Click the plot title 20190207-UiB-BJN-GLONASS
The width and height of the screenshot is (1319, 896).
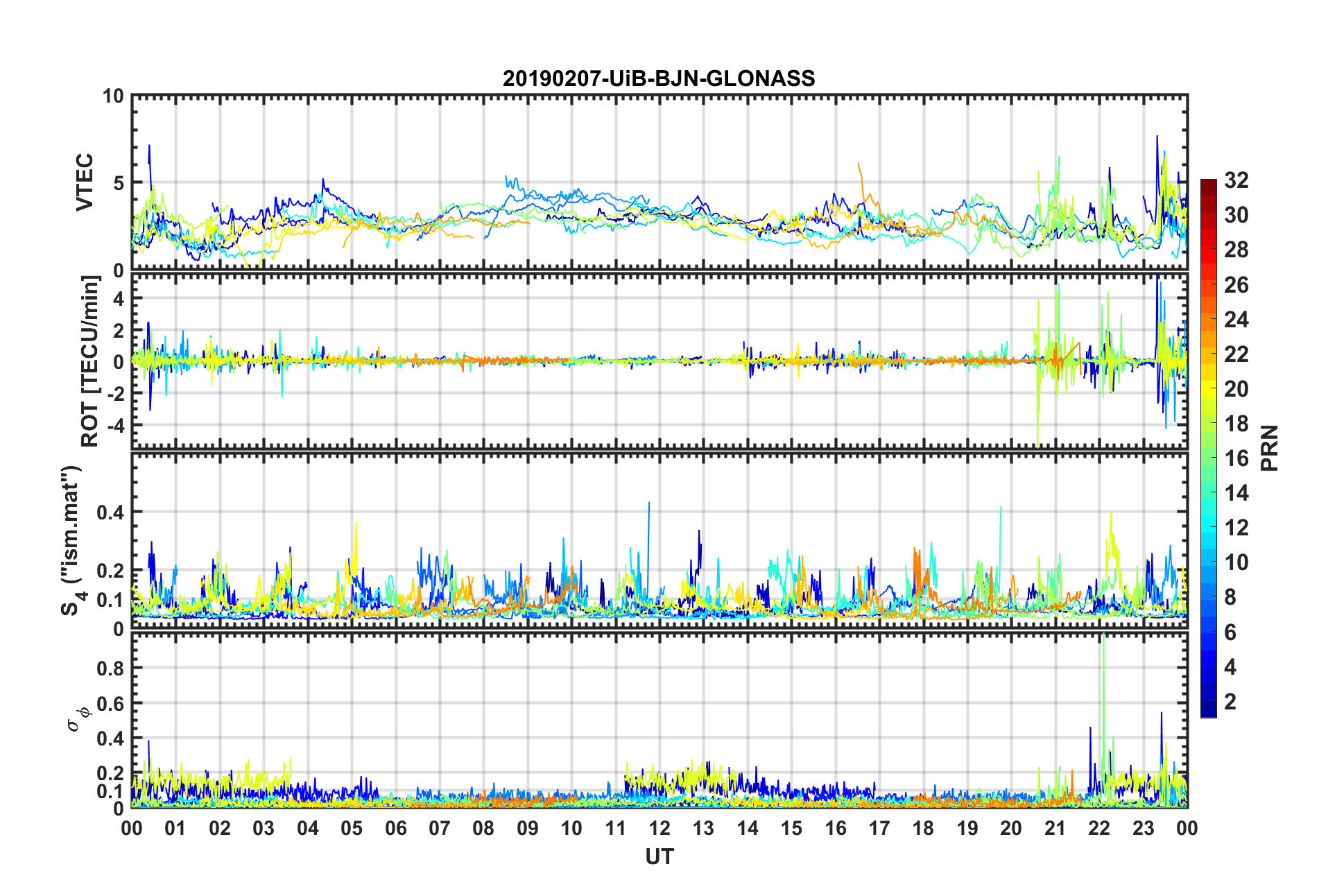pos(659,78)
